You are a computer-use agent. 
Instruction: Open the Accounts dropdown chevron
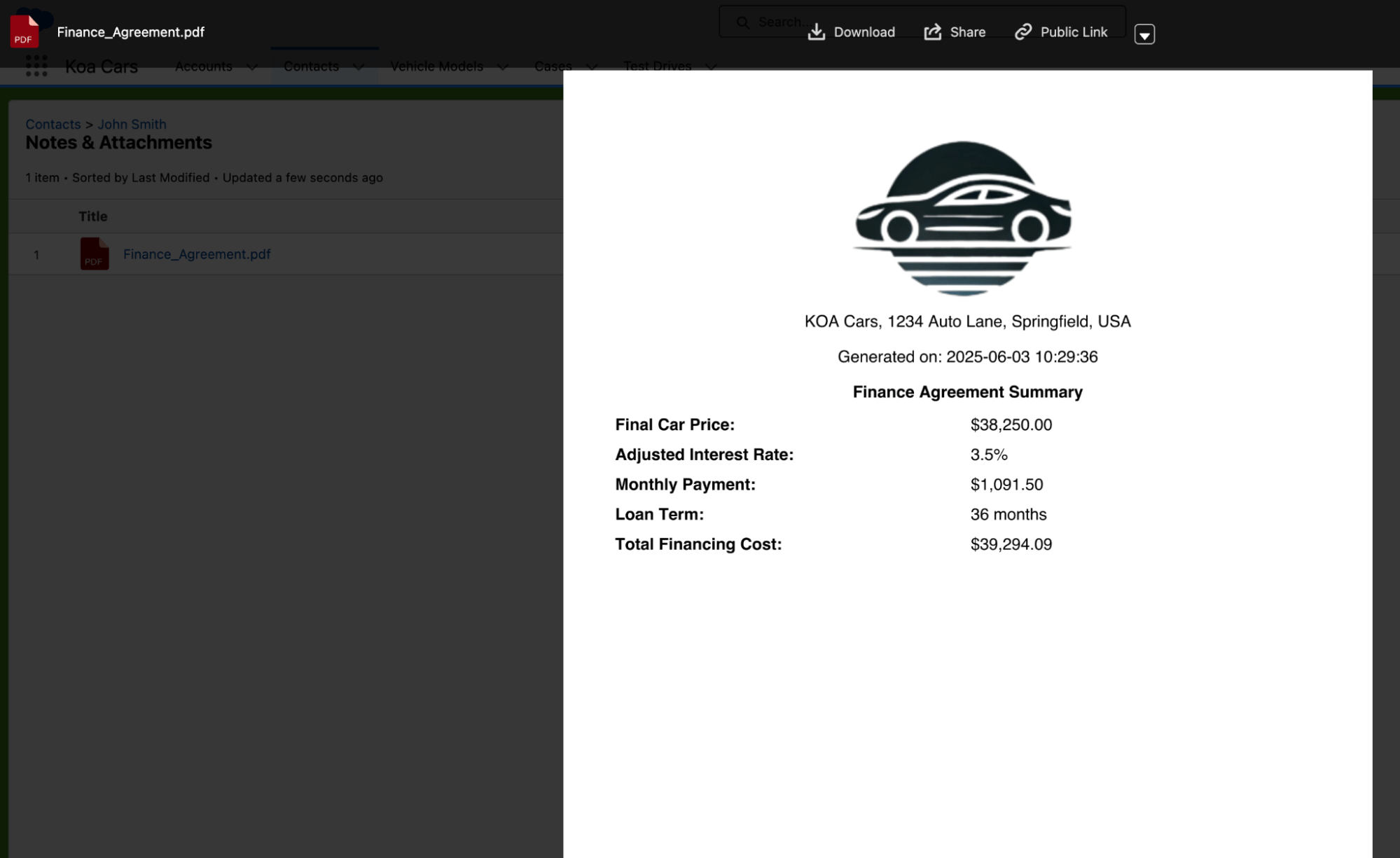tap(252, 67)
